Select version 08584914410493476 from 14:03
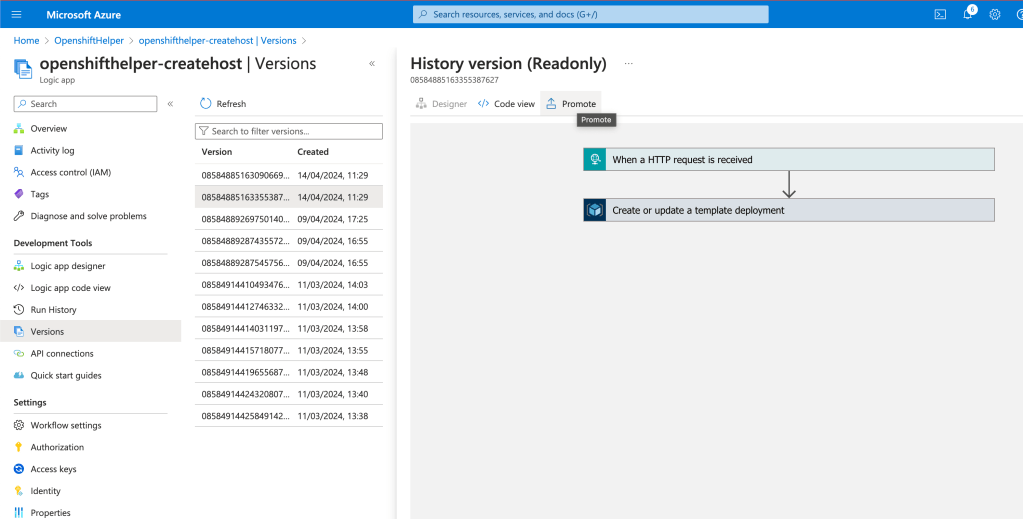 click(288, 285)
